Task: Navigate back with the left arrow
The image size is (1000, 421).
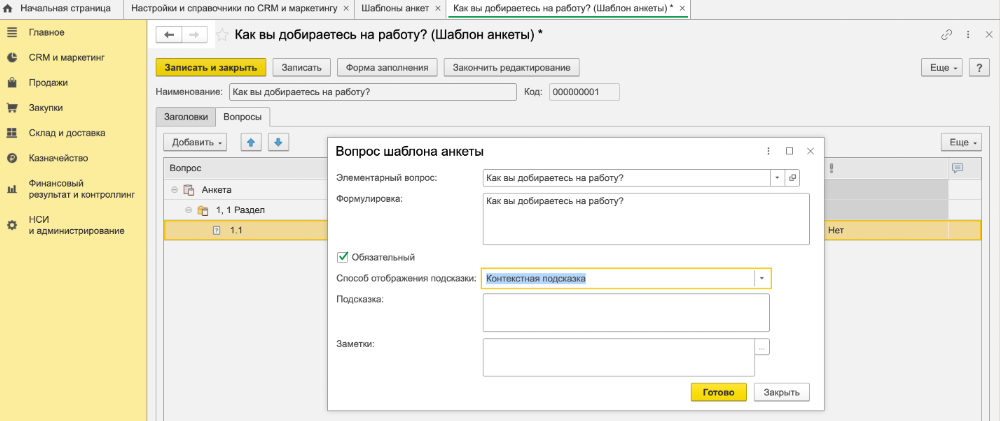Action: [169, 34]
